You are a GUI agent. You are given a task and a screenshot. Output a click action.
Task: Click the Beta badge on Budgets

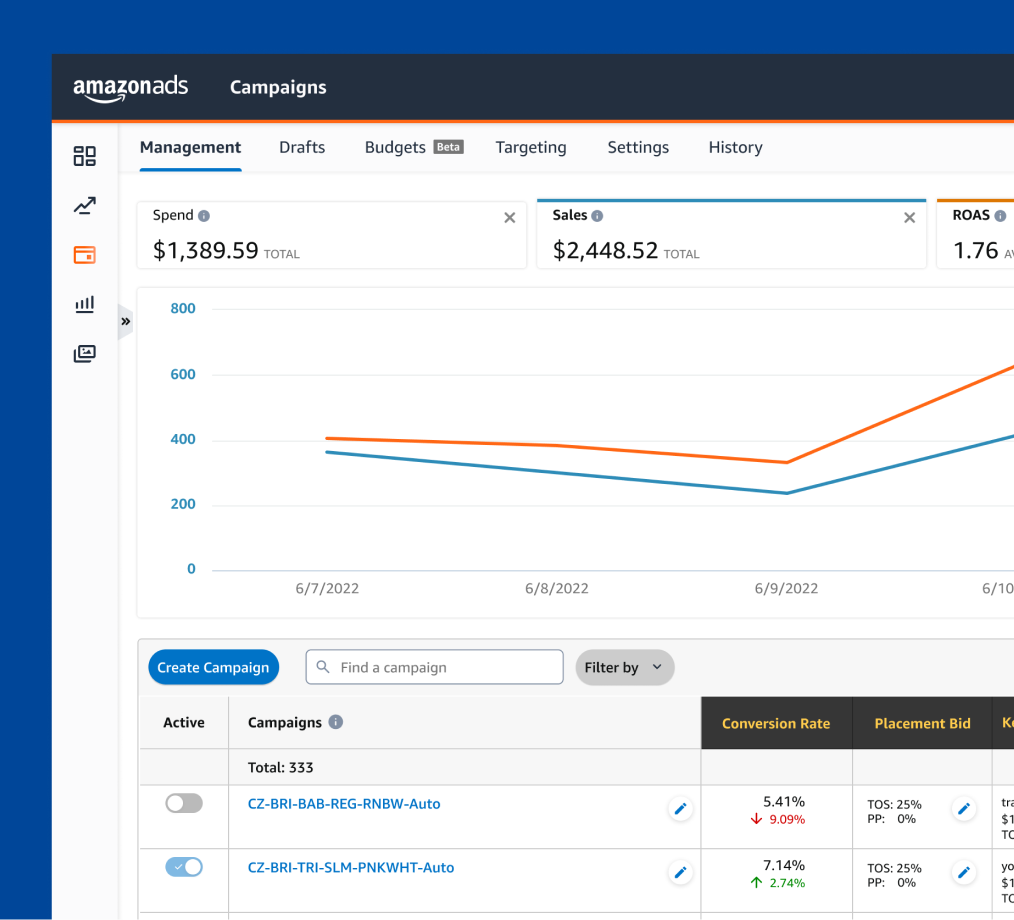(x=448, y=147)
